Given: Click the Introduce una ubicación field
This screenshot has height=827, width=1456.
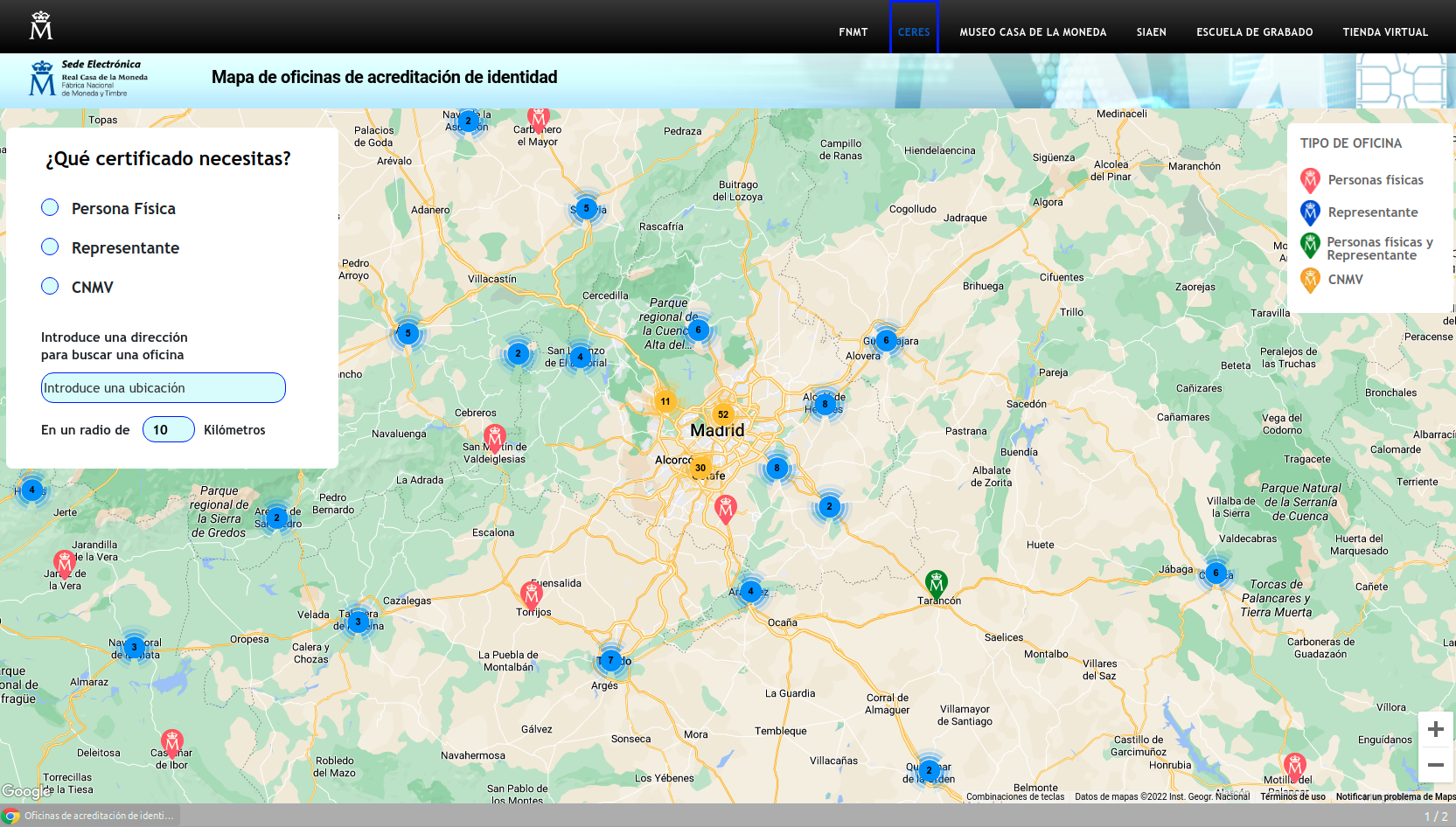Looking at the screenshot, I should pos(164,388).
